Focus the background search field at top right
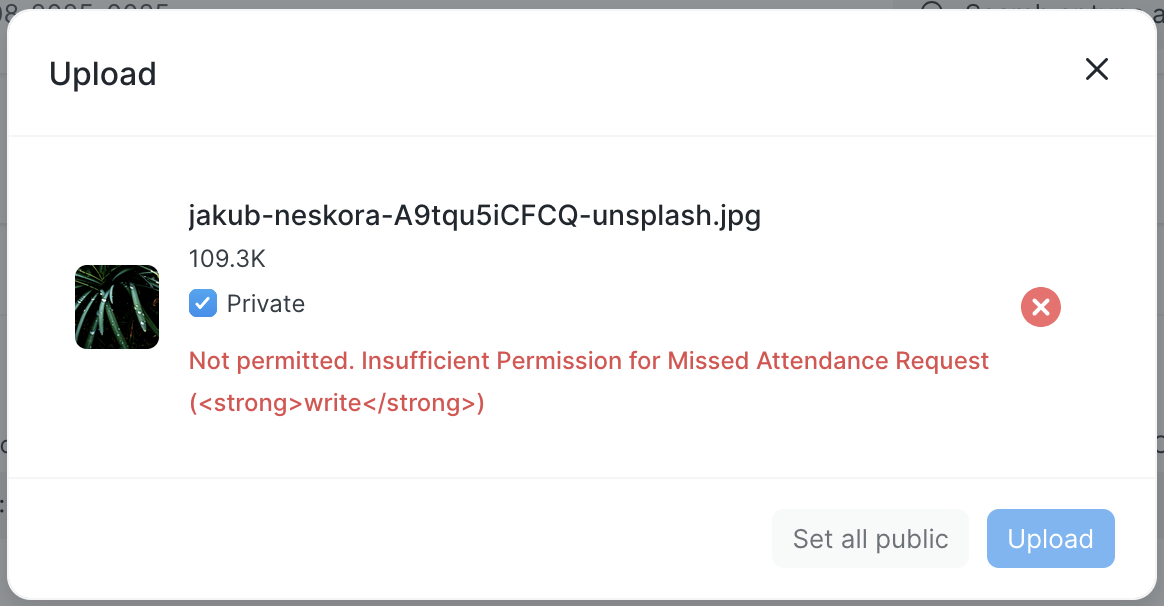 (1040, 6)
